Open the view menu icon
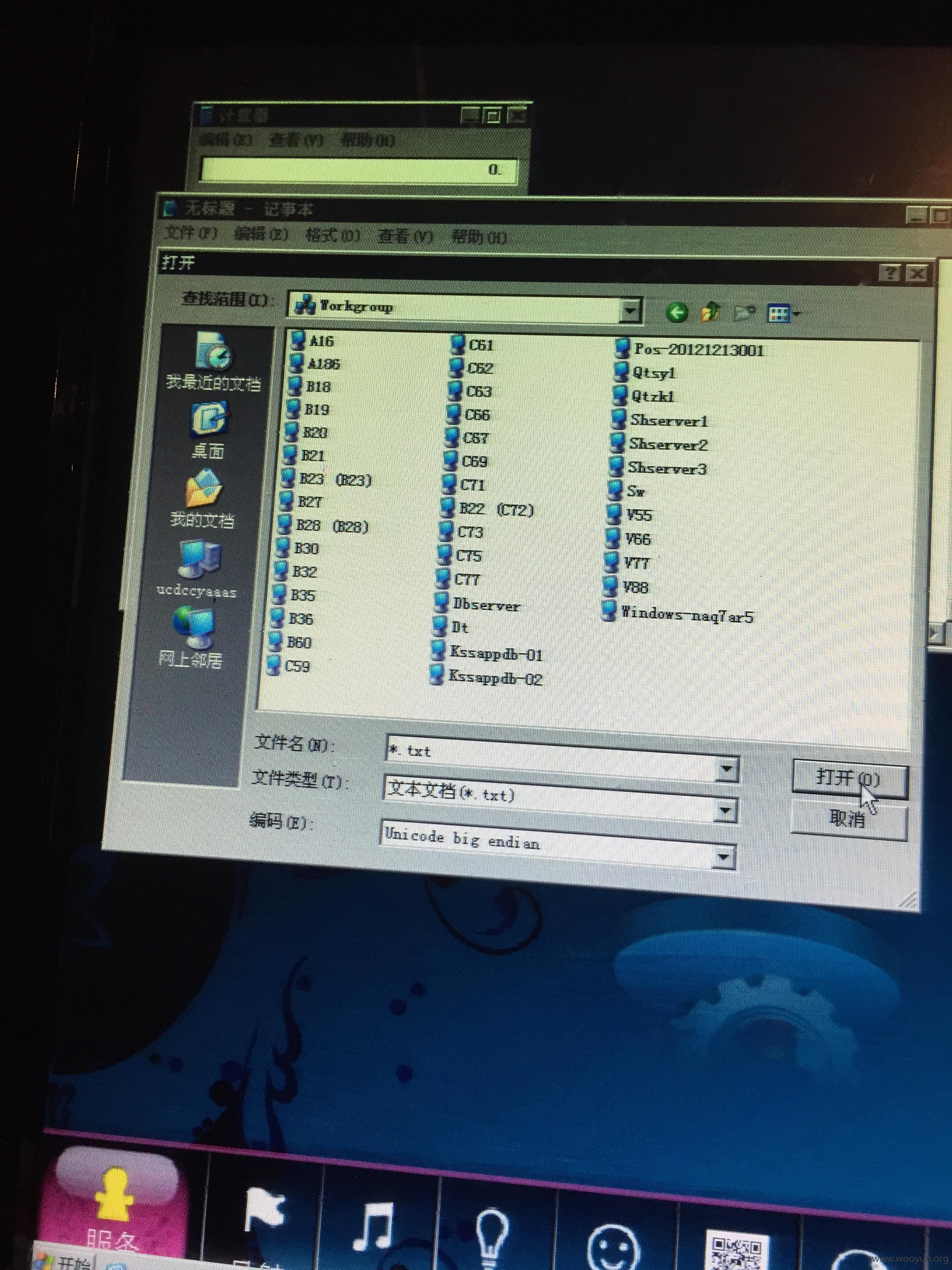The height and width of the screenshot is (1270, 952). coord(783,314)
